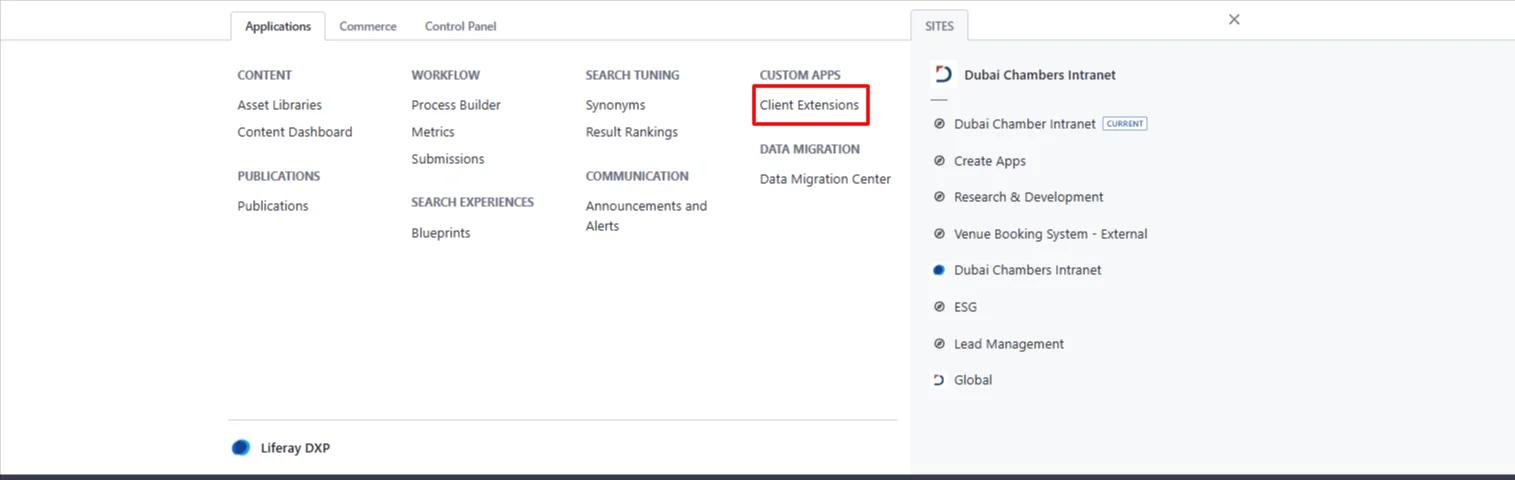
Task: Go to the Global site
Action: point(972,380)
